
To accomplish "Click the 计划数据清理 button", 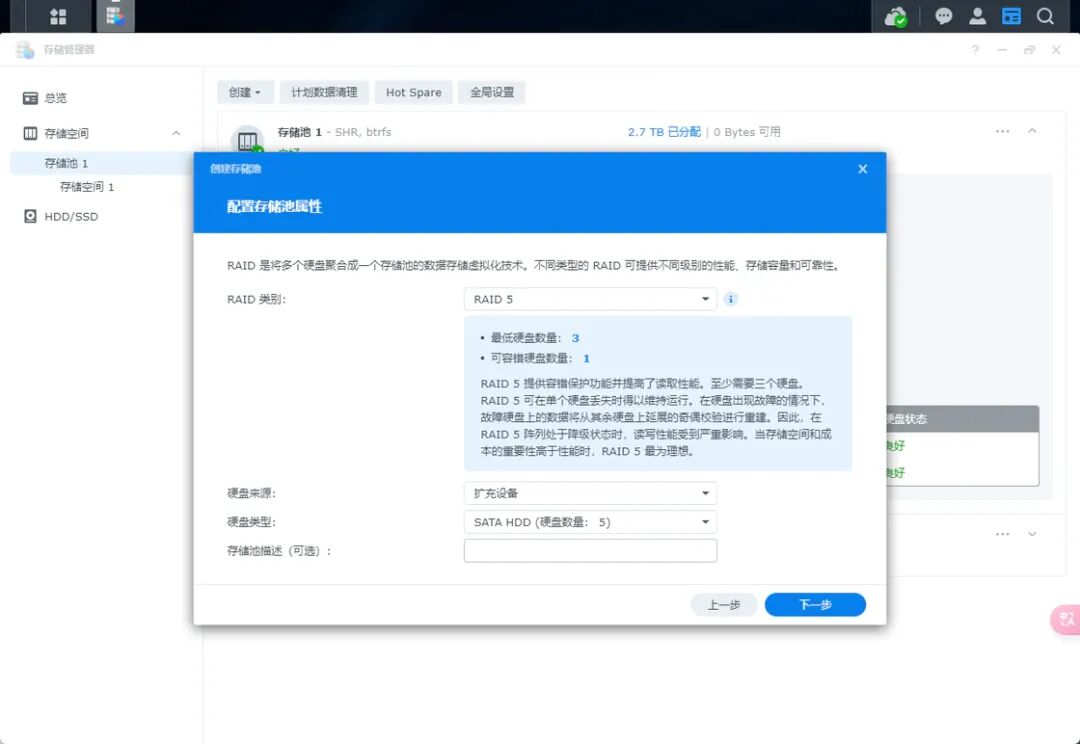I will click(324, 92).
